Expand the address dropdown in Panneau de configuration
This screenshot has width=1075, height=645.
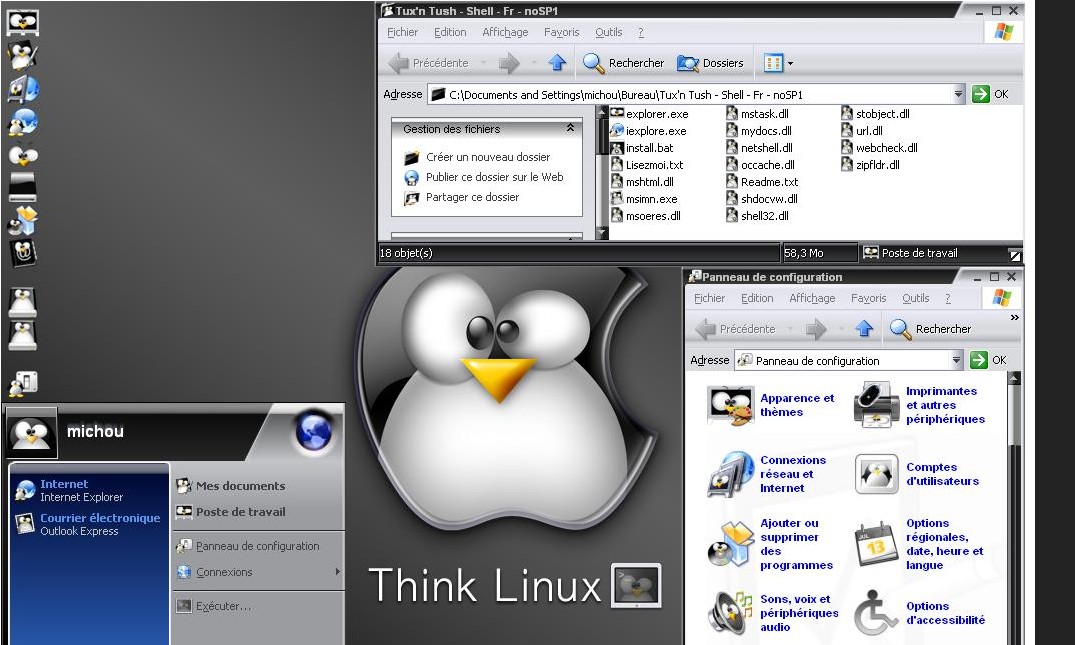click(956, 360)
